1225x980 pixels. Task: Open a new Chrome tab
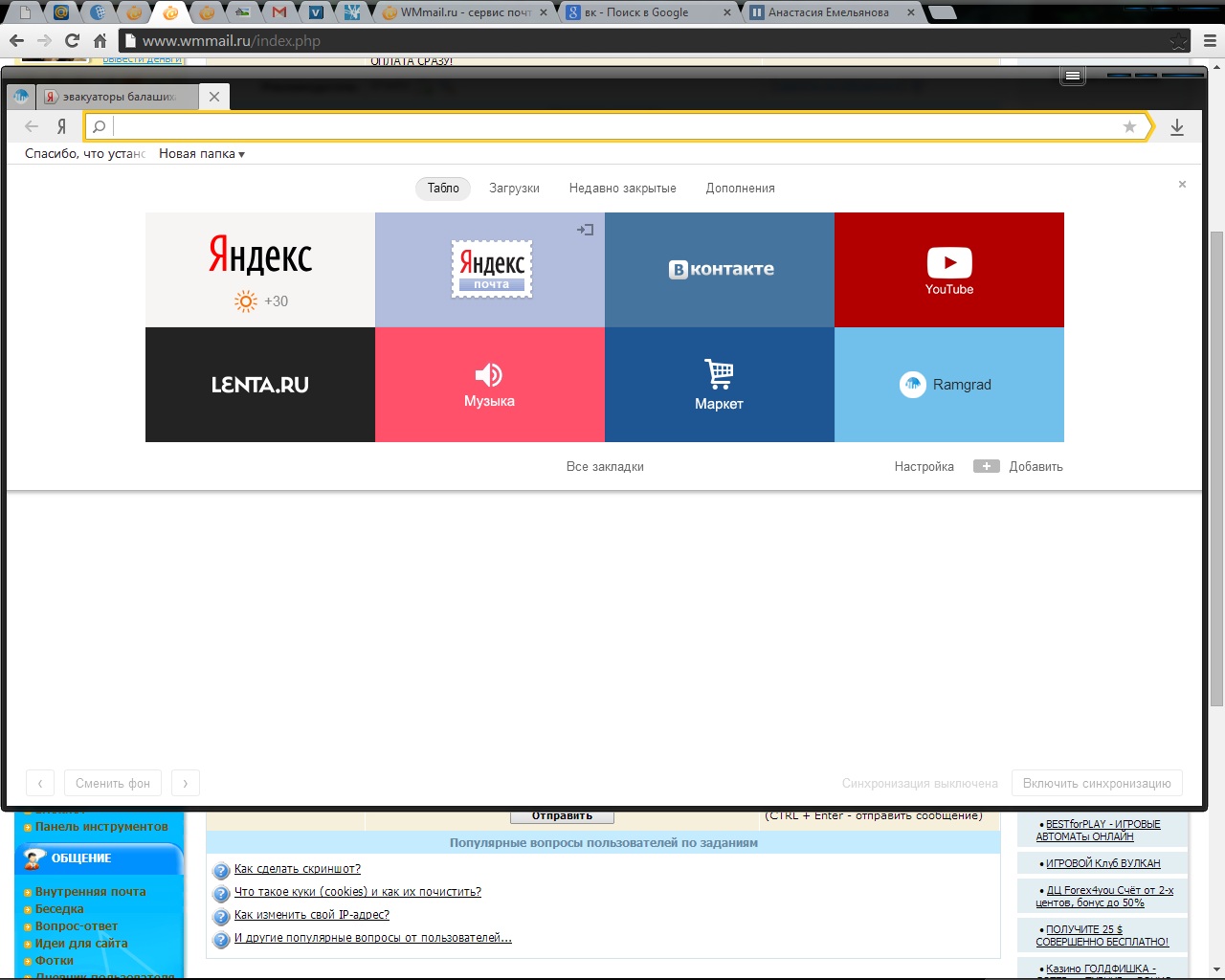click(x=944, y=12)
